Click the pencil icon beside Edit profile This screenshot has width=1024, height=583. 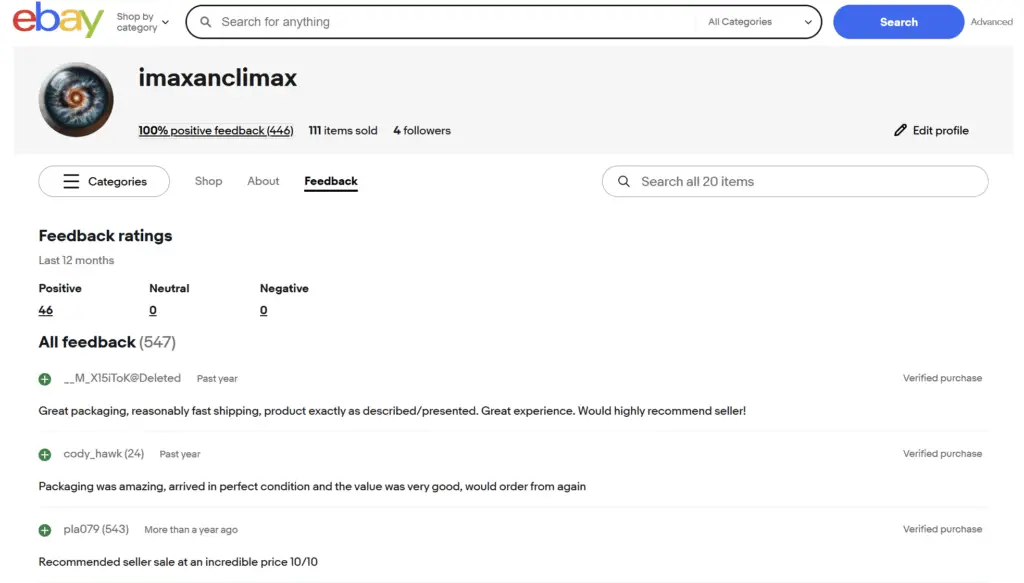(900, 131)
